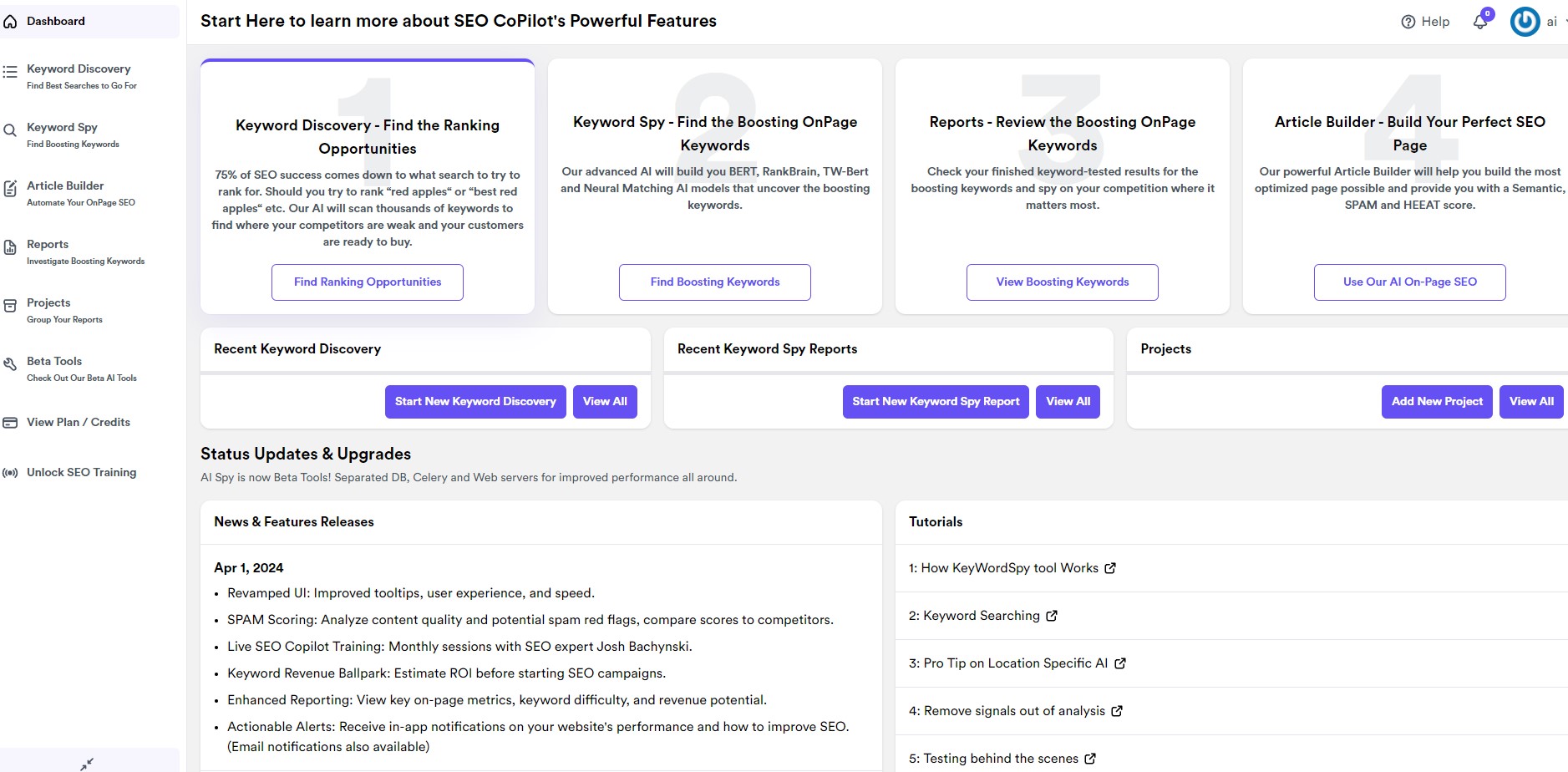Click Start New Keyword Spy Report
This screenshot has width=1568, height=772.
click(x=936, y=402)
